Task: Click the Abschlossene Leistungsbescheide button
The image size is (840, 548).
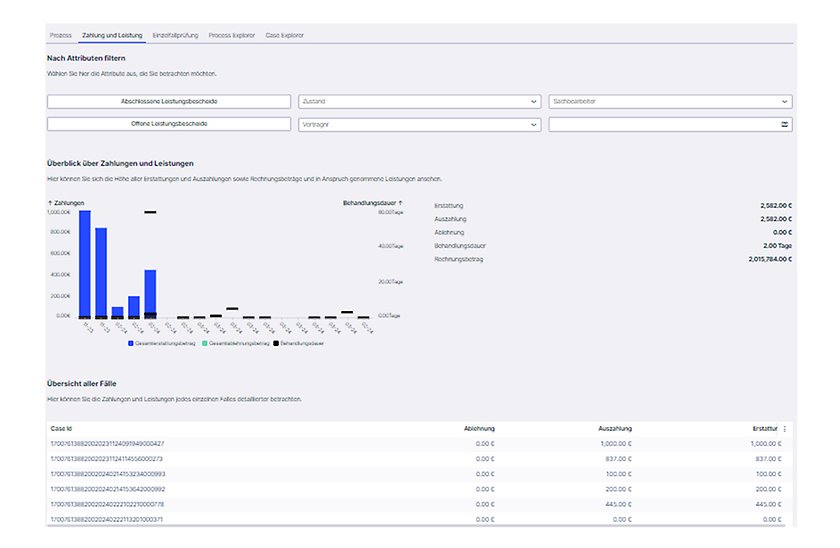Action: click(169, 101)
